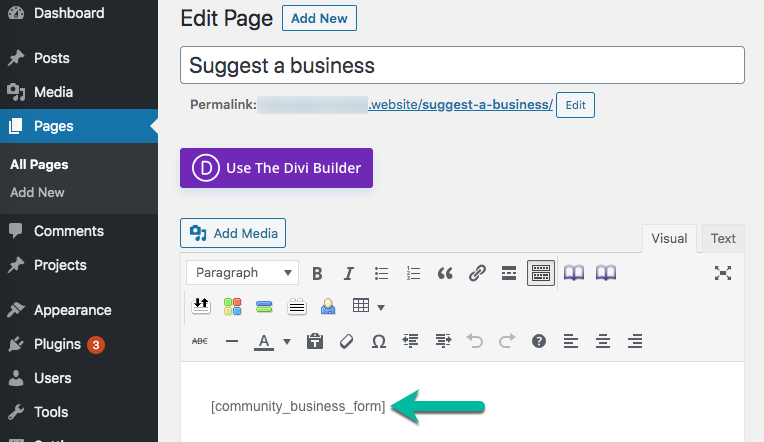The width and height of the screenshot is (764, 442).
Task: Apply strikethrough formatting
Action: [200, 341]
